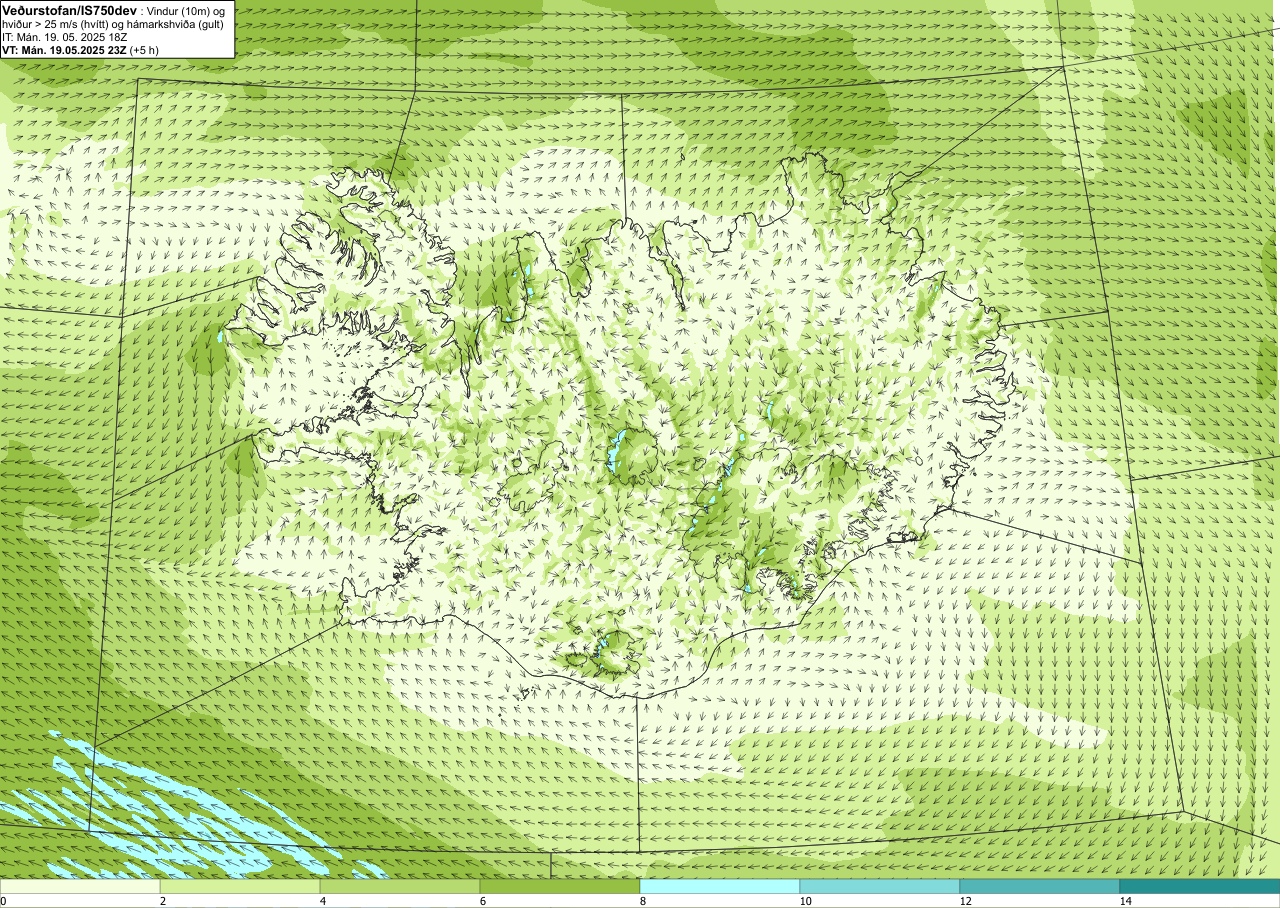Click the 'hviður > 25 m/s (hvítt)' legend text
The width and height of the screenshot is (1280, 908).
(59, 24)
